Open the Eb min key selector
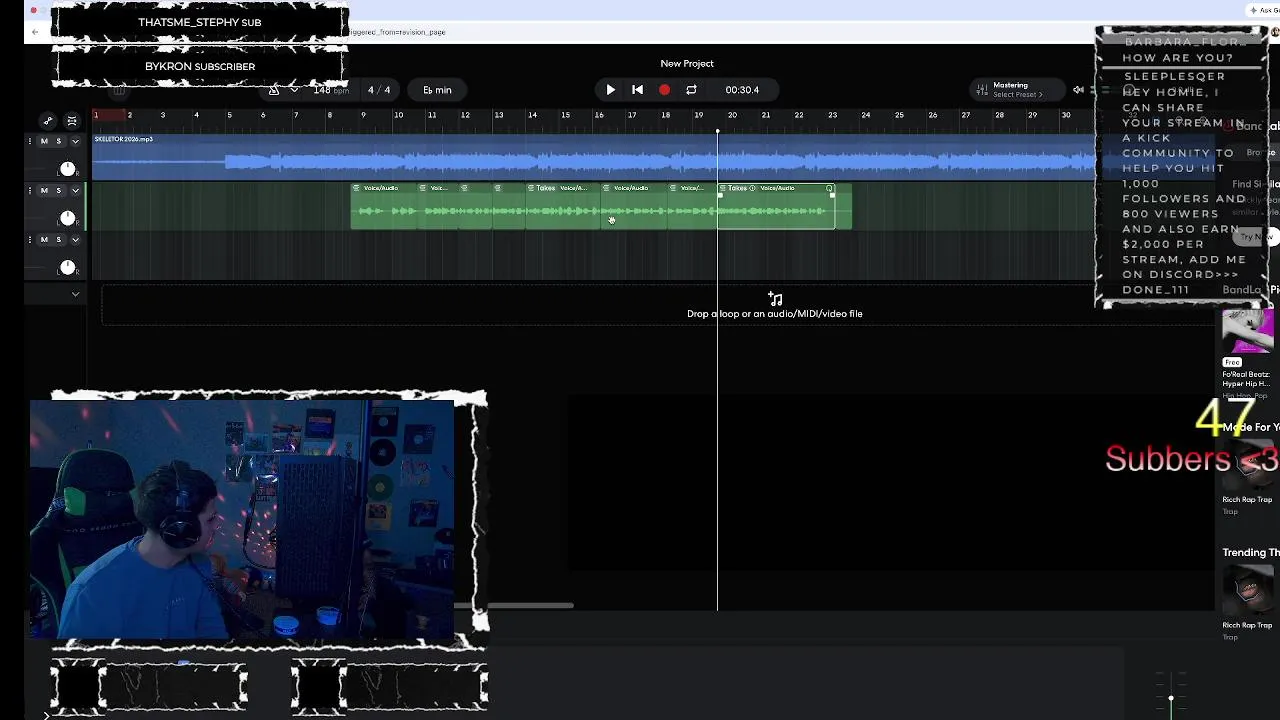The width and height of the screenshot is (1280, 720). pos(437,90)
